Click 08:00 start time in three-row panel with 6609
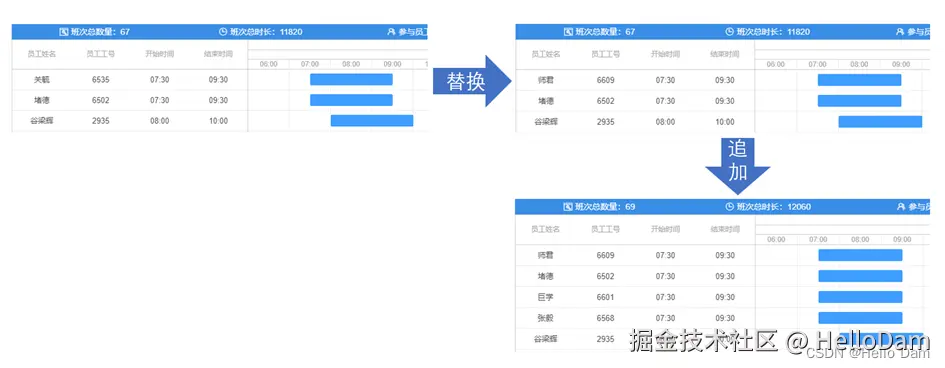945x368 pixels. point(665,122)
